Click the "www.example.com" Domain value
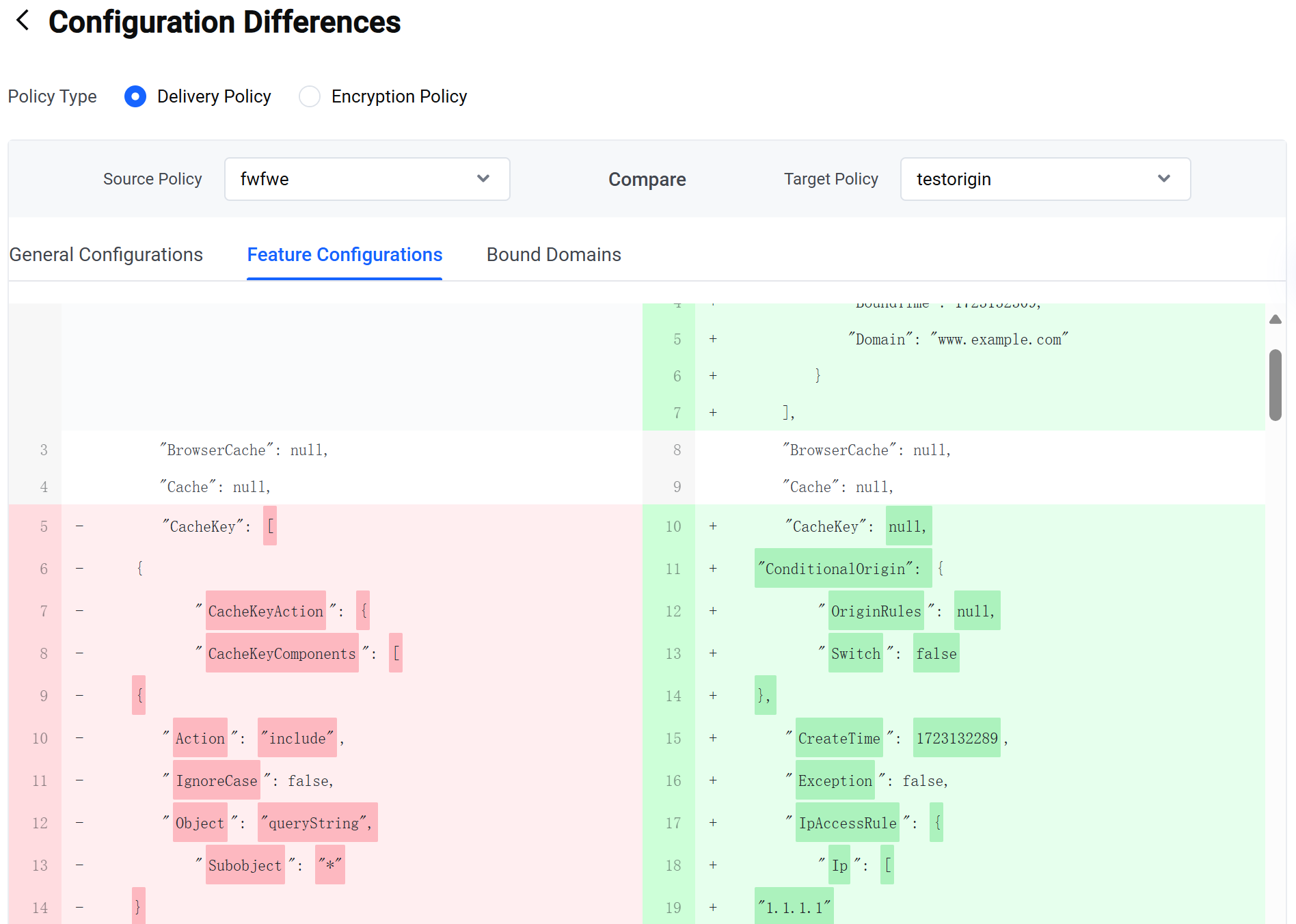Viewport: 1296px width, 924px height. point(999,339)
